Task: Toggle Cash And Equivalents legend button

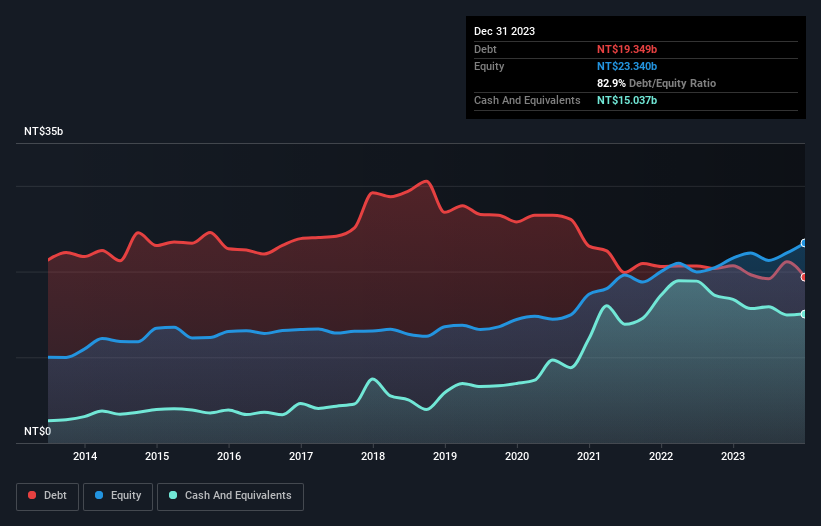Action: 230,496
